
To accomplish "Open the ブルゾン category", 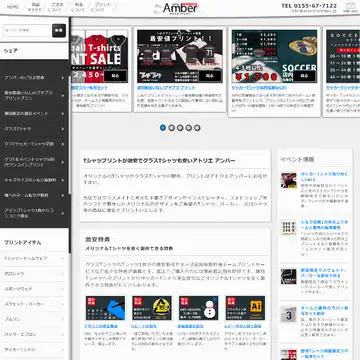I will [x=34, y=319].
